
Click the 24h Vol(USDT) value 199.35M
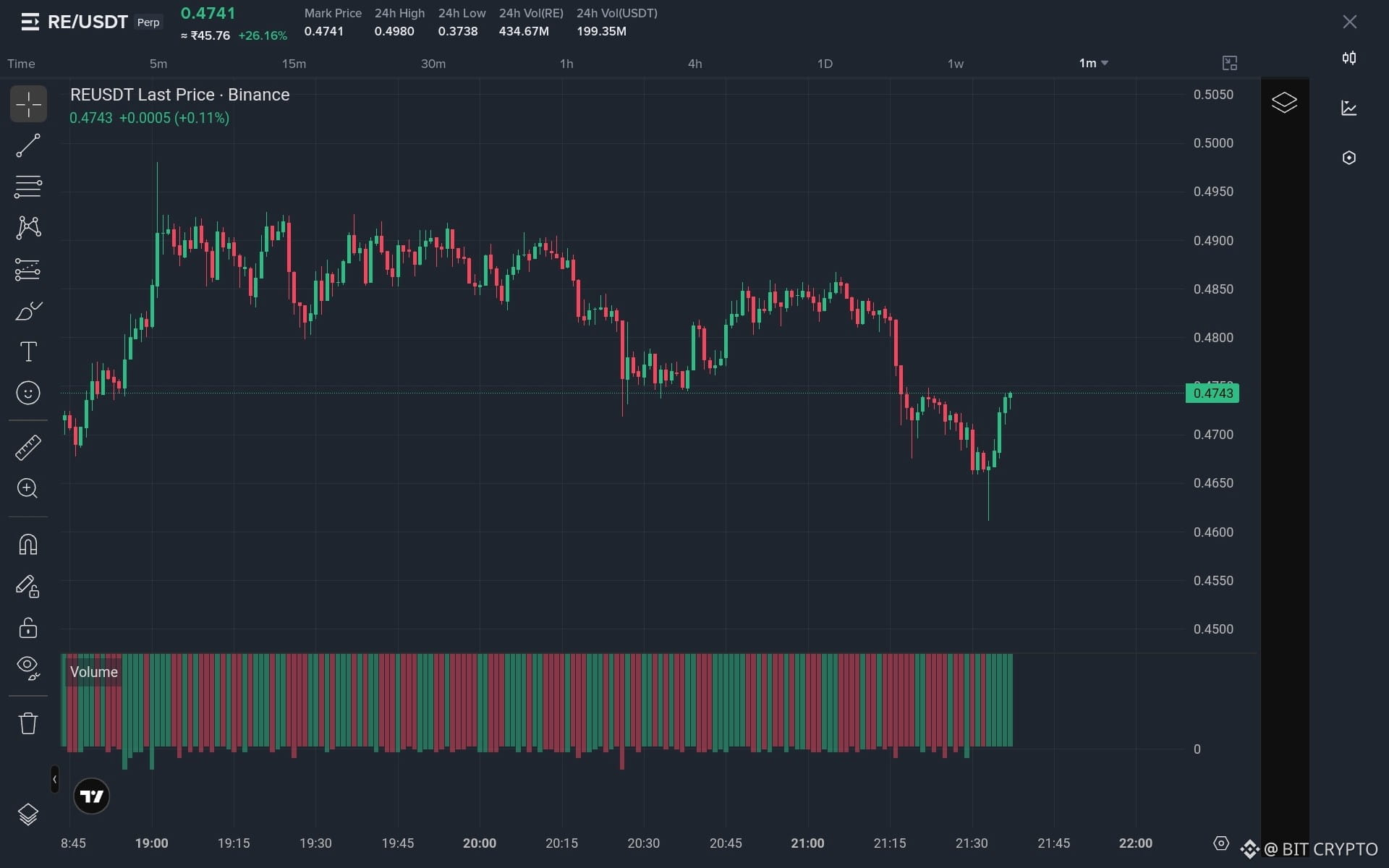coord(601,31)
